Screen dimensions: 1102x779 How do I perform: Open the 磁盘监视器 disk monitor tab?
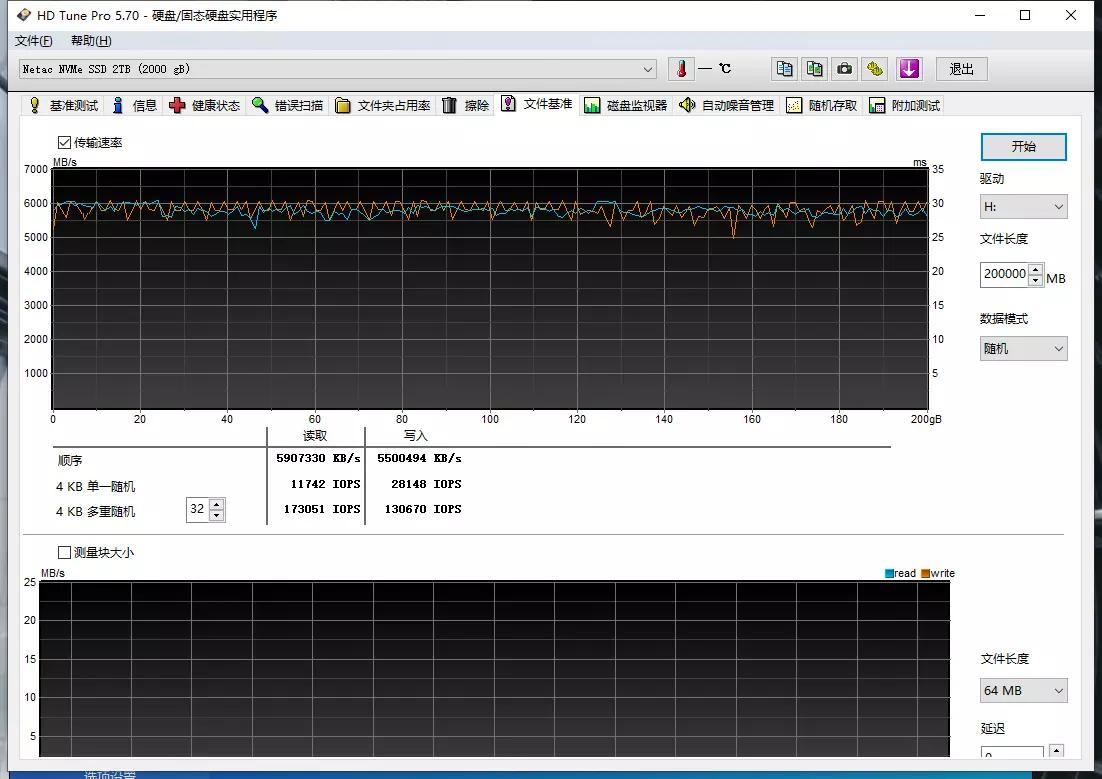tap(625, 106)
